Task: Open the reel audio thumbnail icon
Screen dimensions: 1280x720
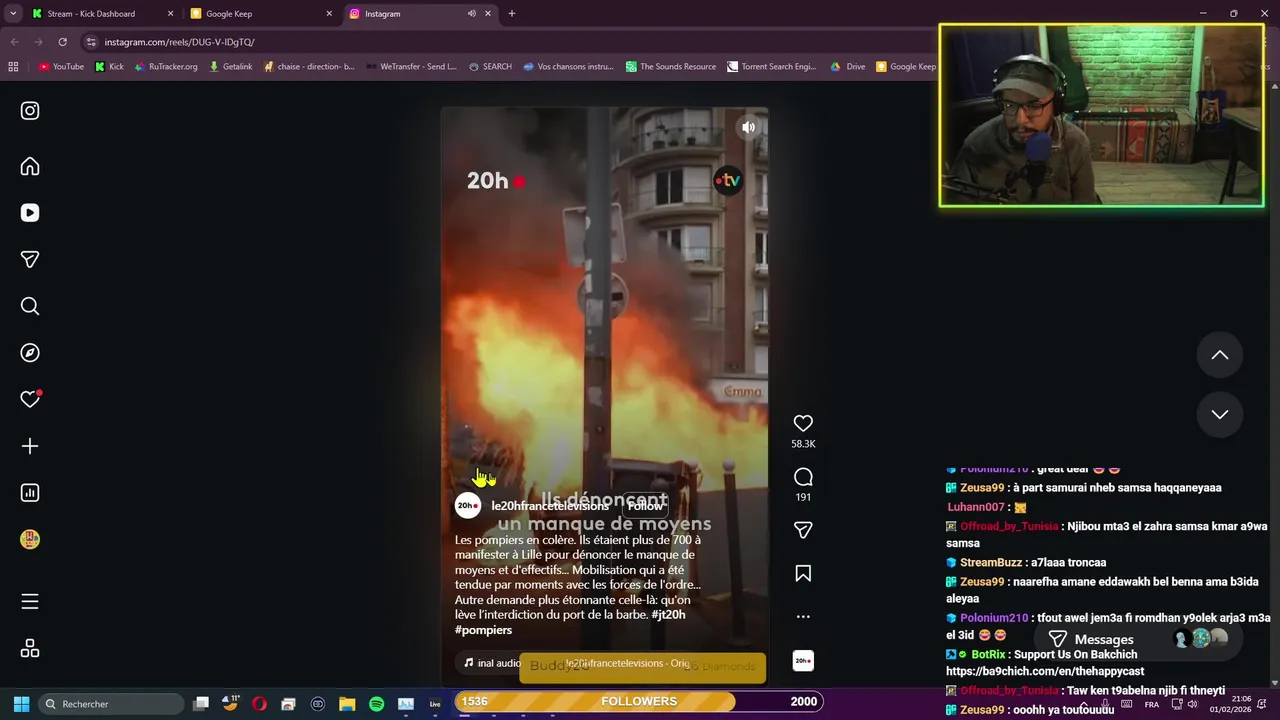Action: click(x=803, y=660)
